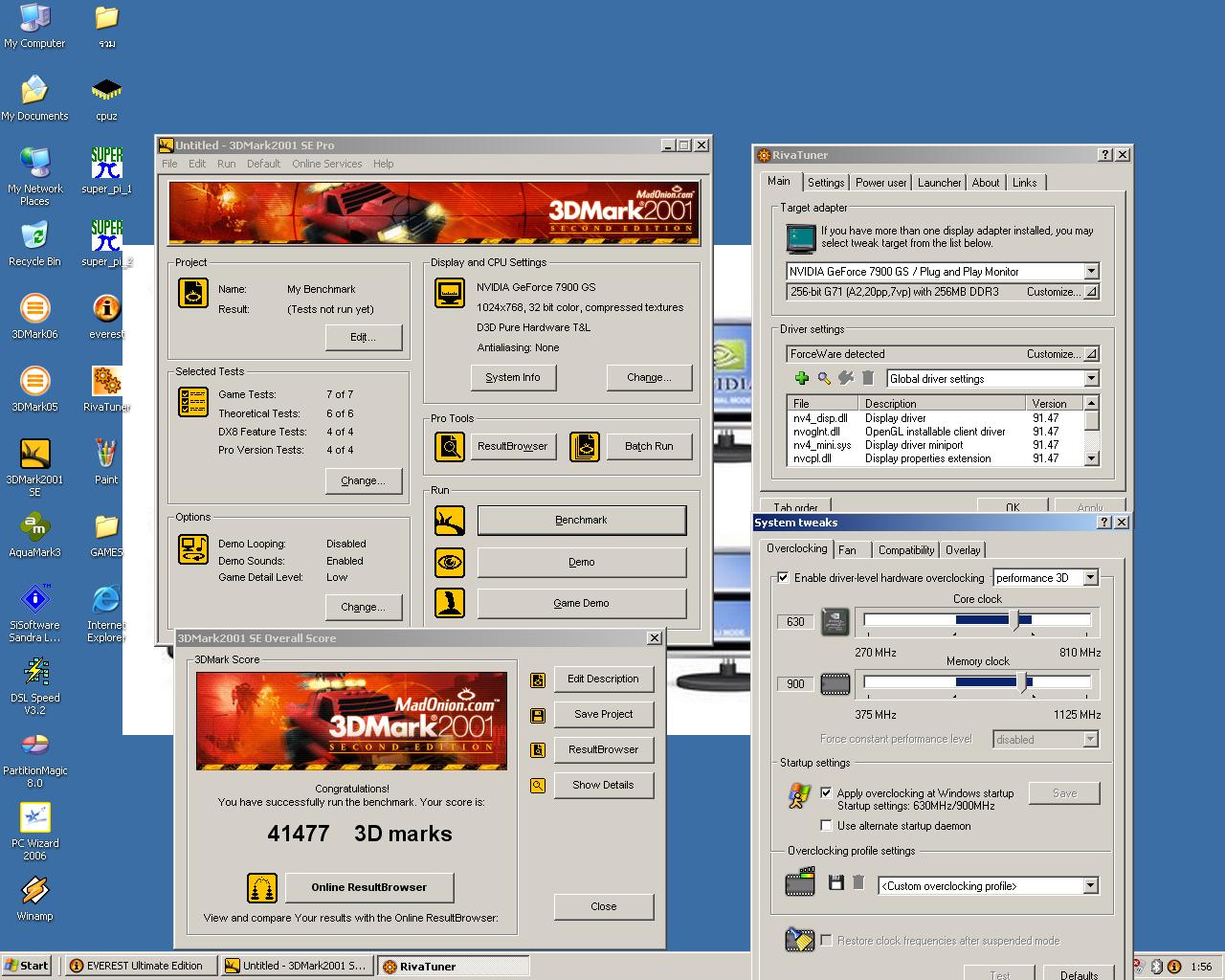The image size is (1225, 980).
Task: Switch to EVEREST Ultimate Edition in the taskbar
Action: click(x=142, y=966)
